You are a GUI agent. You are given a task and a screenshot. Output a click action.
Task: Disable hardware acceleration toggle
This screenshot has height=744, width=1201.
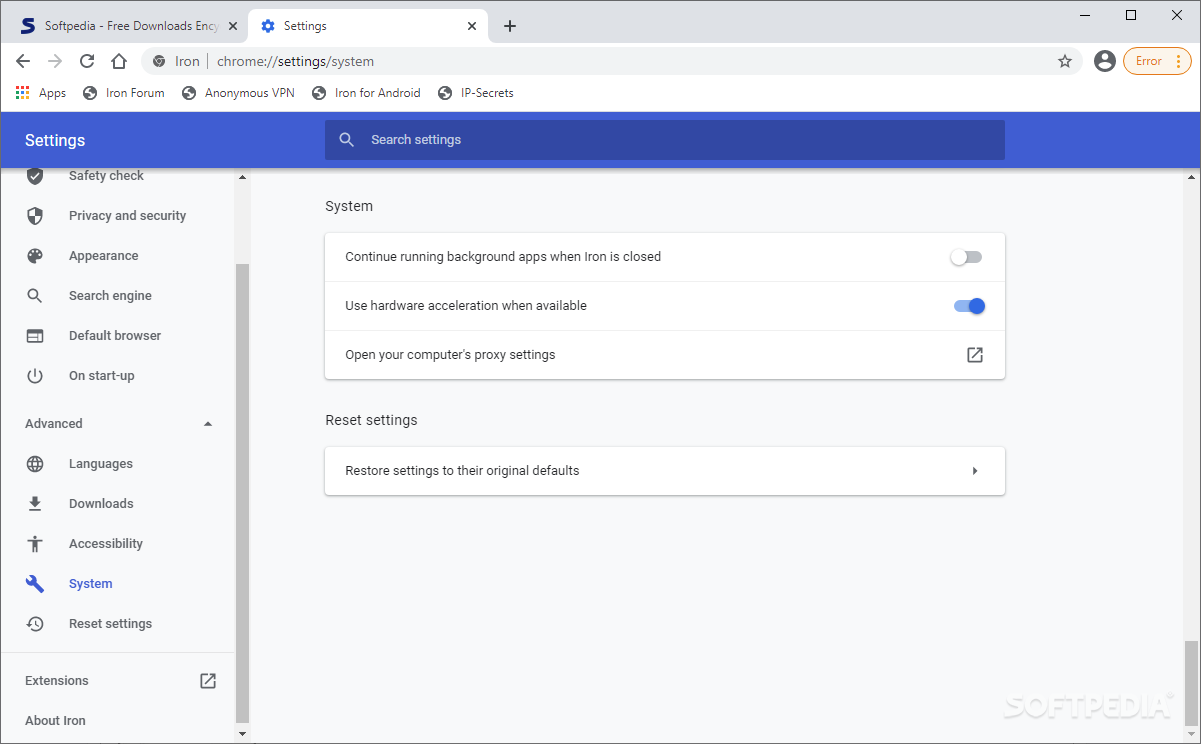(970, 306)
